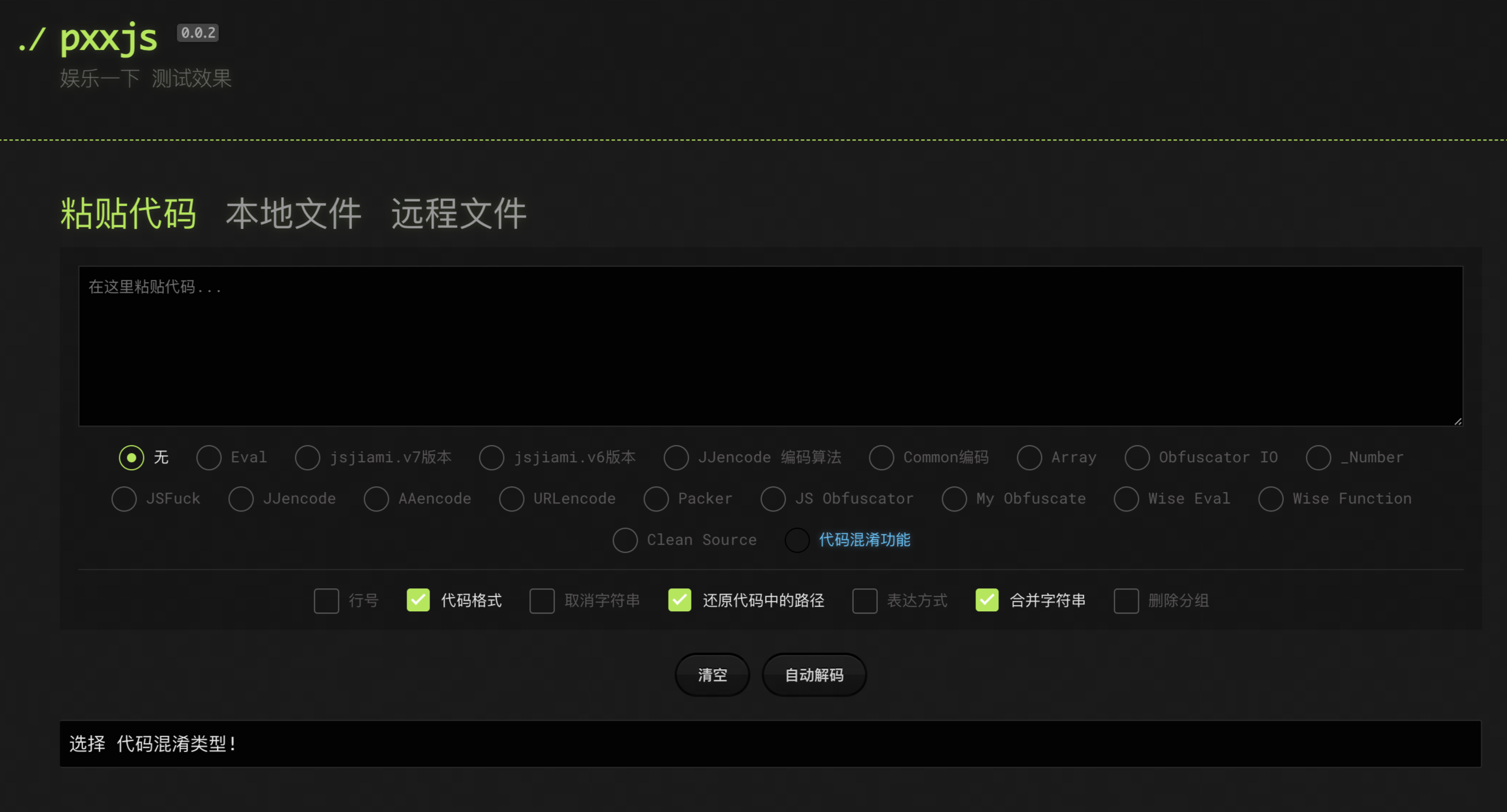
Task: Switch to the 本地文件 tab
Action: click(x=293, y=213)
